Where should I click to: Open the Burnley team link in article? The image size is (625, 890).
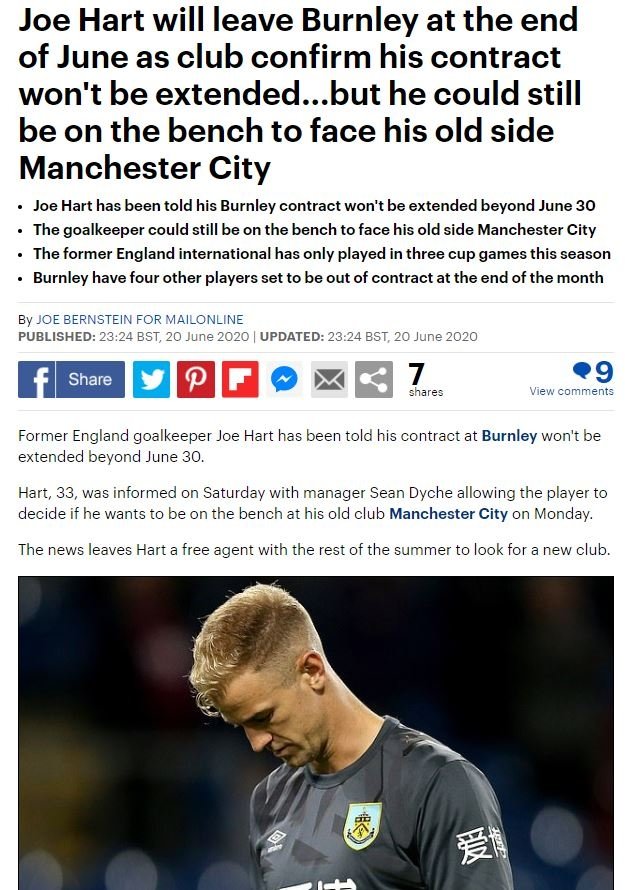509,436
